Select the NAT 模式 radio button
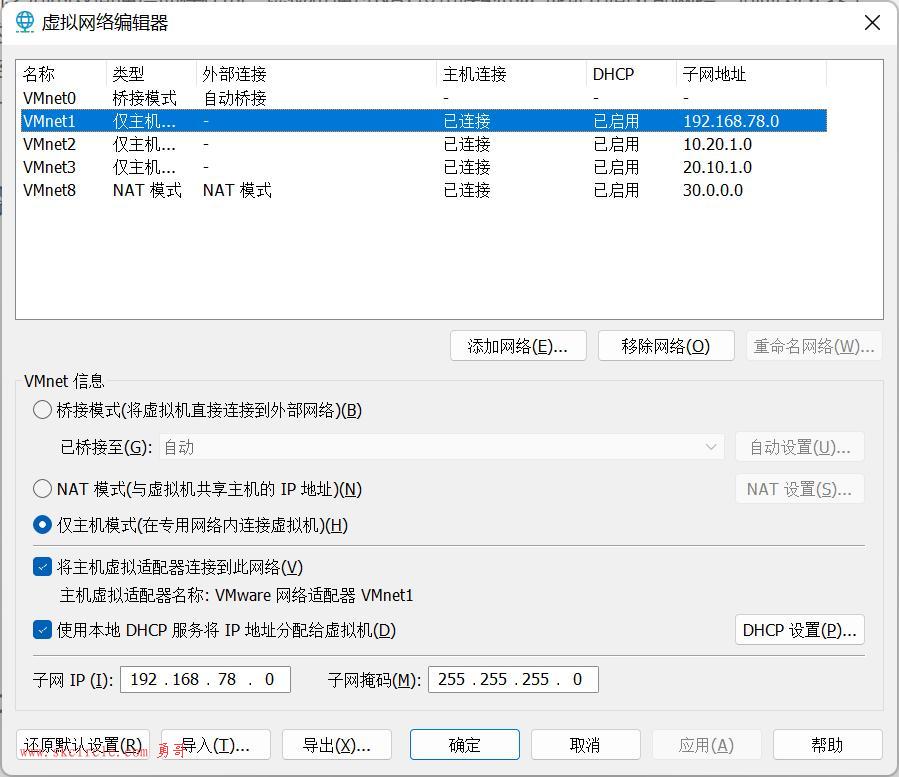 tap(42, 489)
